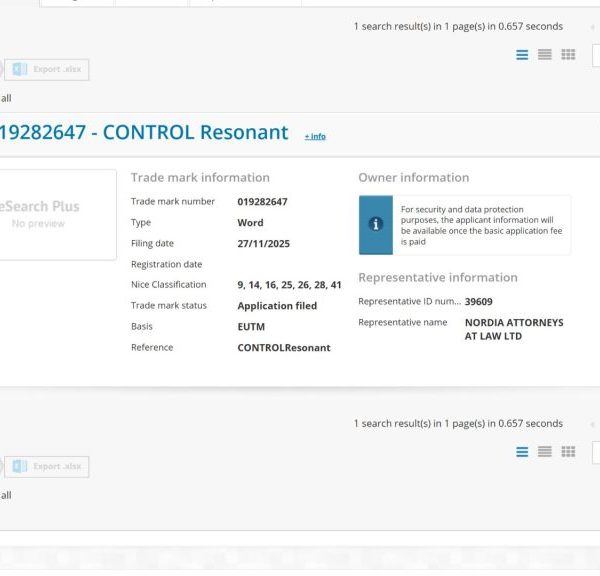Export results to .xlsx from lower toolbar
600x576 pixels.
point(47,466)
